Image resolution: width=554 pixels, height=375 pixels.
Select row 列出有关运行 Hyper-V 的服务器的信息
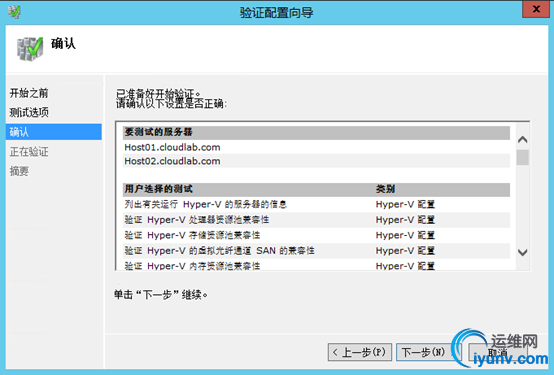[x=316, y=204]
